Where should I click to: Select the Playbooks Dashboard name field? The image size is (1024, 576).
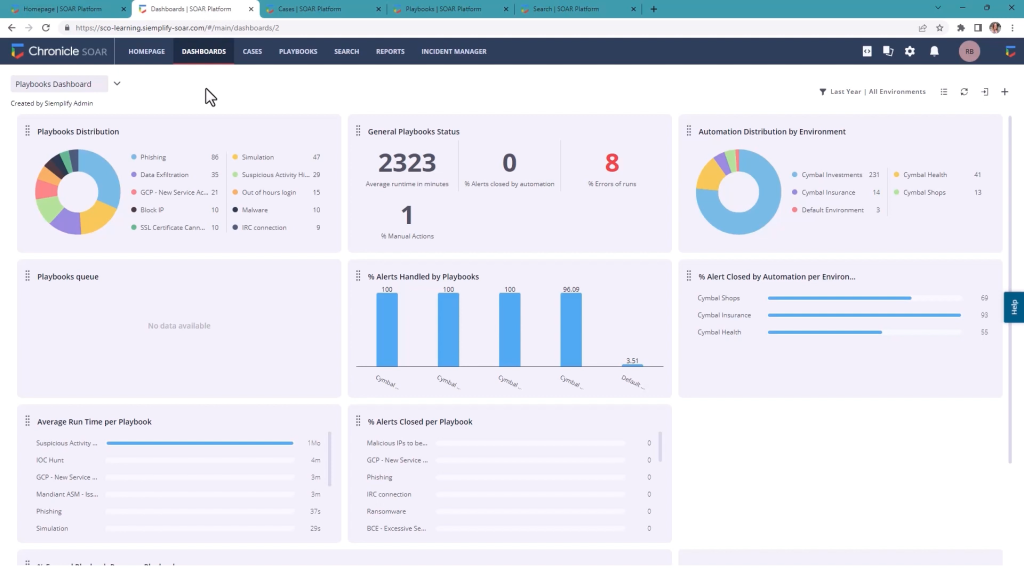pos(59,84)
